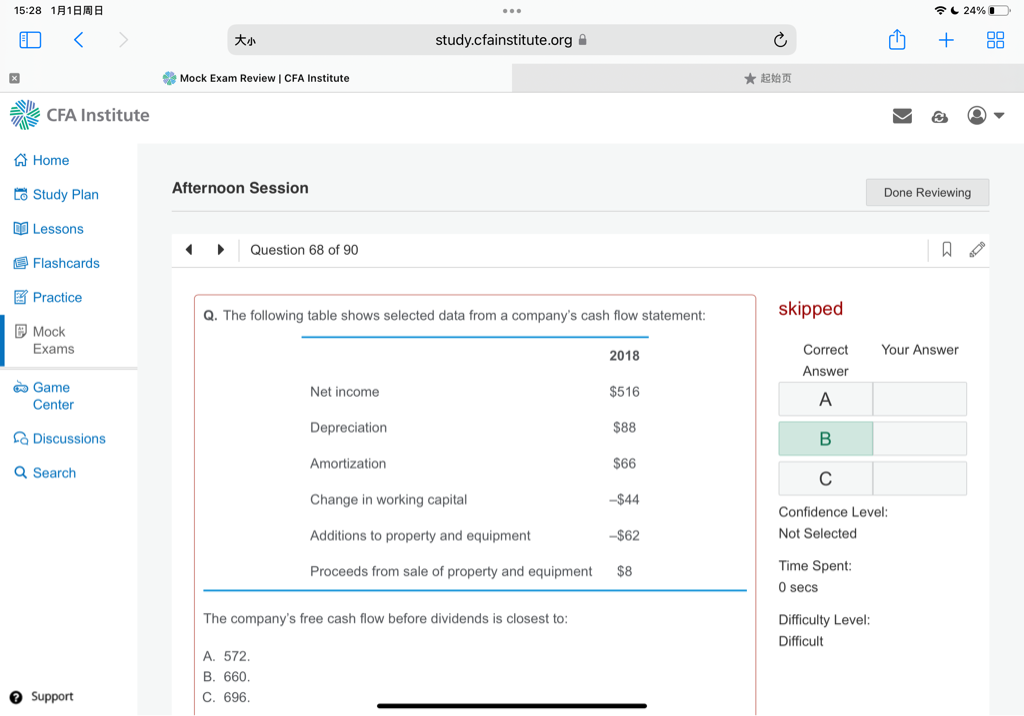Select the Mock Exam Review tab
This screenshot has height=716, width=1024.
(256, 78)
